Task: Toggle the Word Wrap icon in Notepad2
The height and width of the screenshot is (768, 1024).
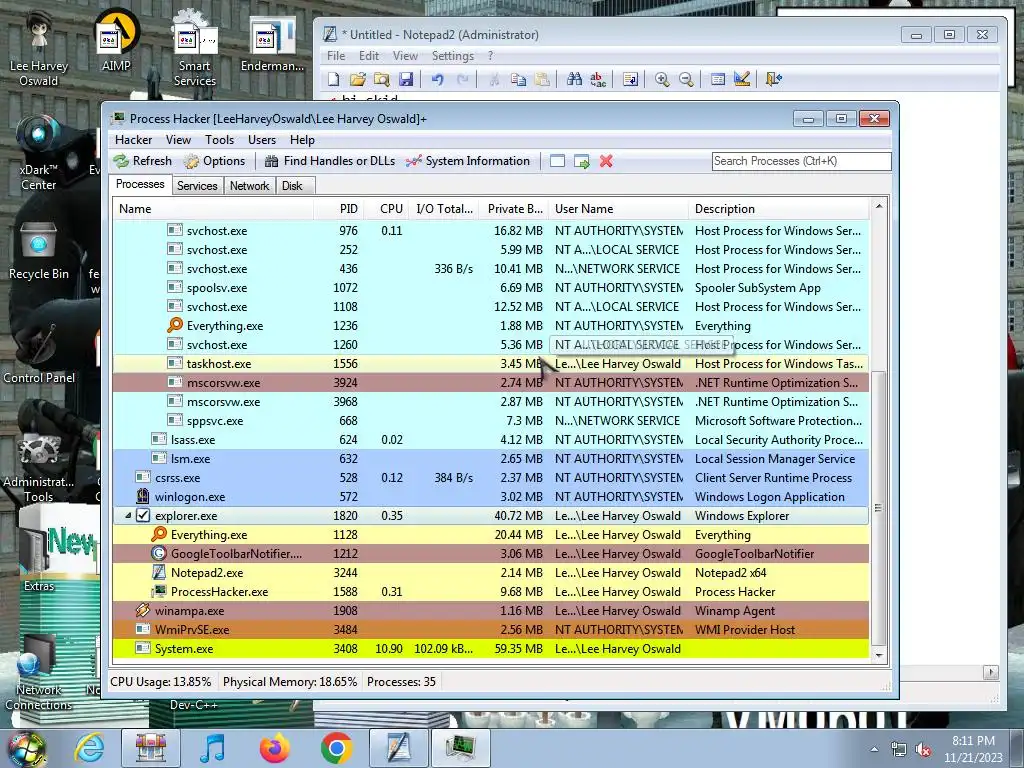Action: pyautogui.click(x=630, y=80)
